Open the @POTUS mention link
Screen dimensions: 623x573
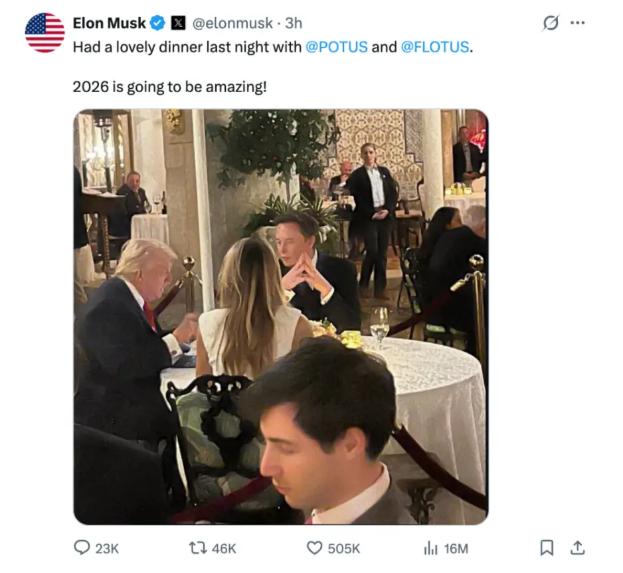pos(337,46)
